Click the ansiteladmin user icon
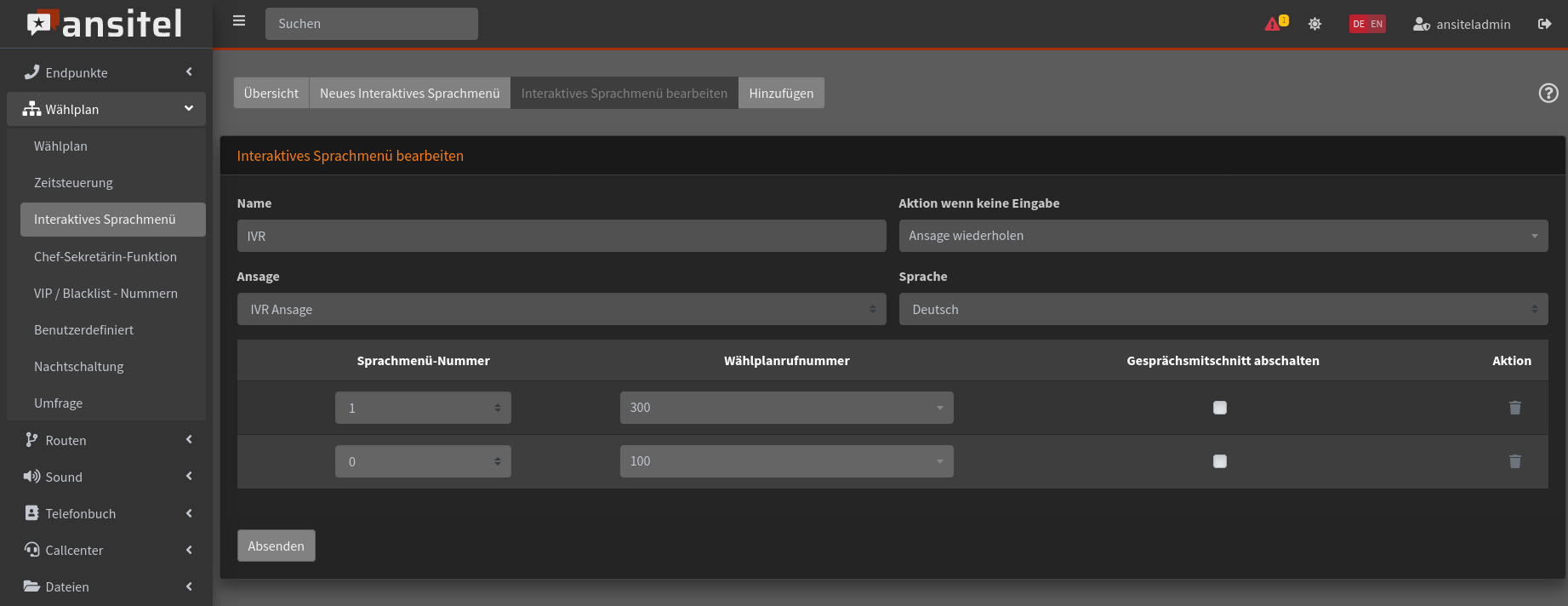Screen dimensions: 1568x606 (1421, 24)
